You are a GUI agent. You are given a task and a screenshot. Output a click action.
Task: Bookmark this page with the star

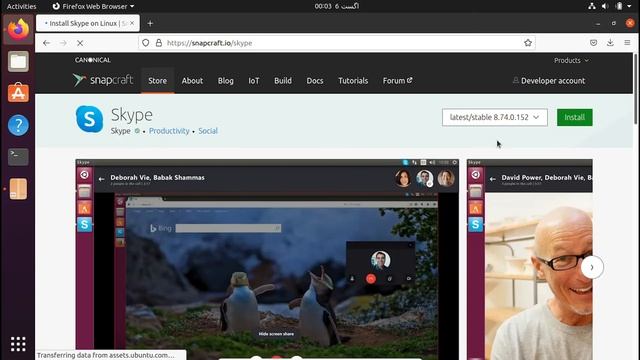click(x=528, y=43)
